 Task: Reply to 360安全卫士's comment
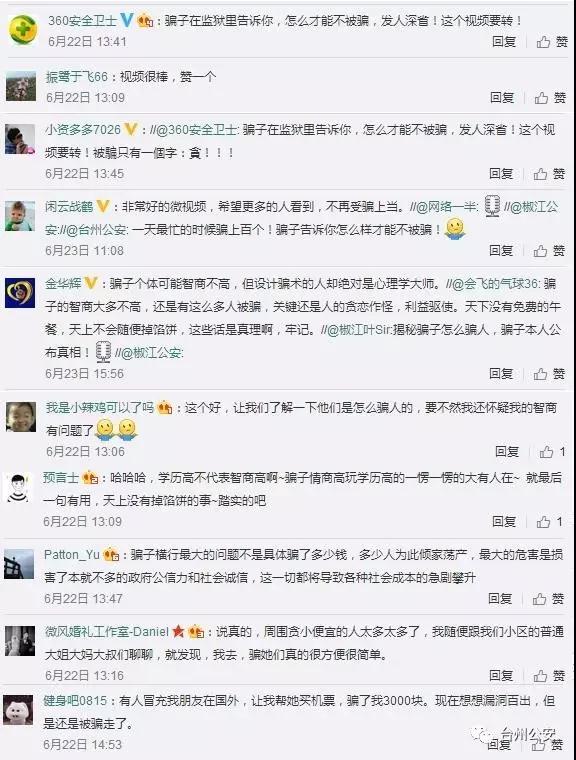coord(504,42)
